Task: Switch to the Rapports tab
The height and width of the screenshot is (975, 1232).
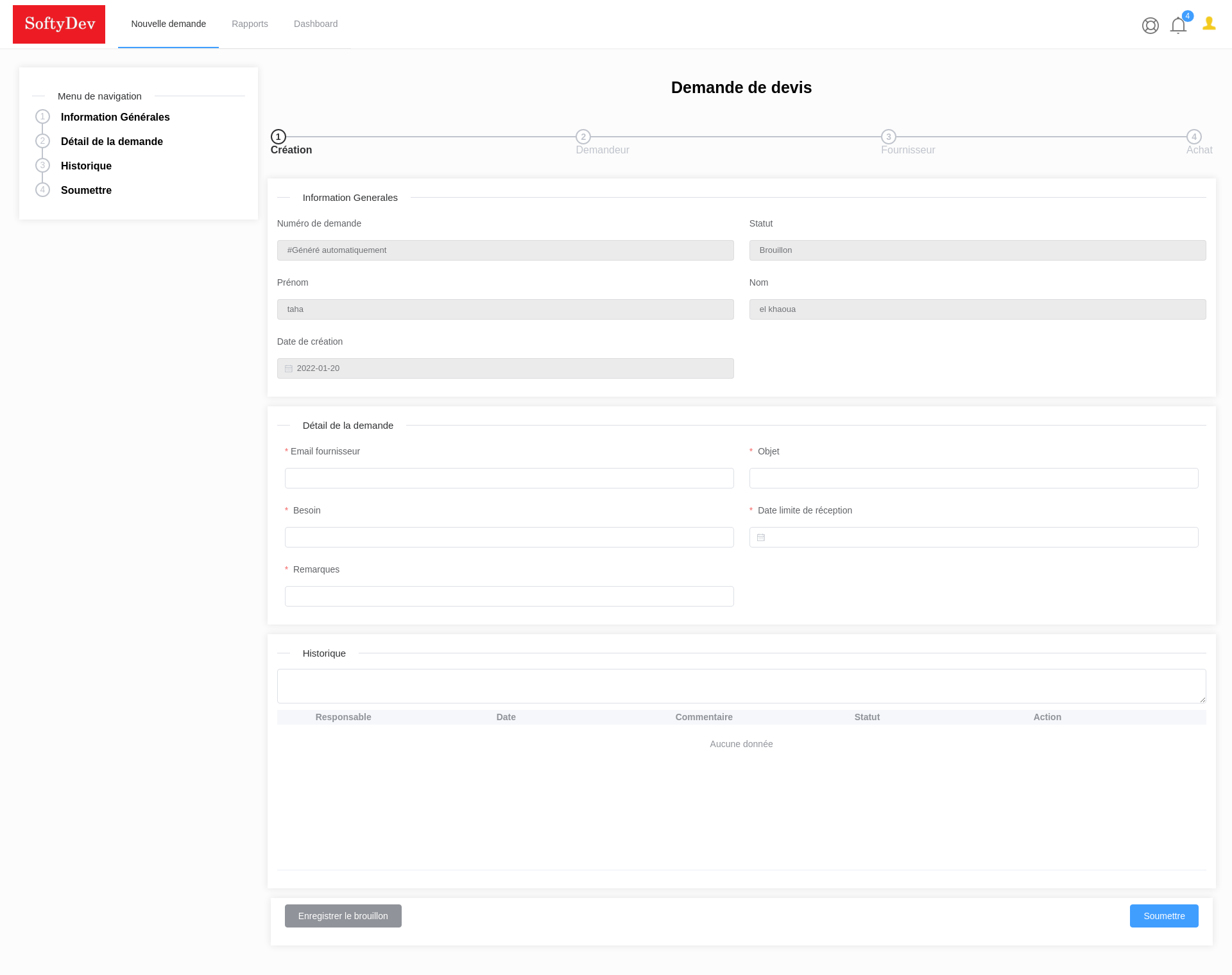Action: click(x=250, y=24)
